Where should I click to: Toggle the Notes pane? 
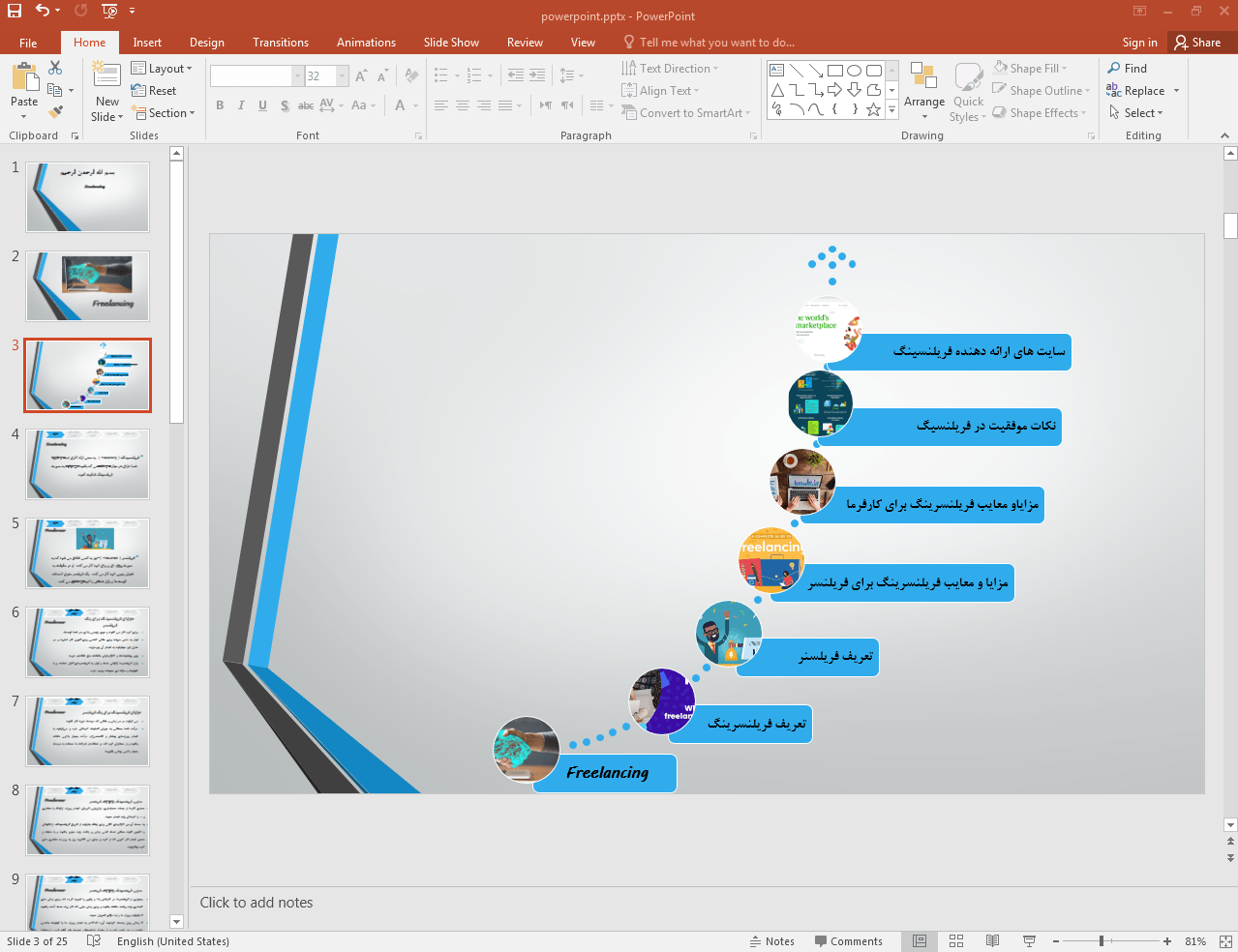point(771,941)
